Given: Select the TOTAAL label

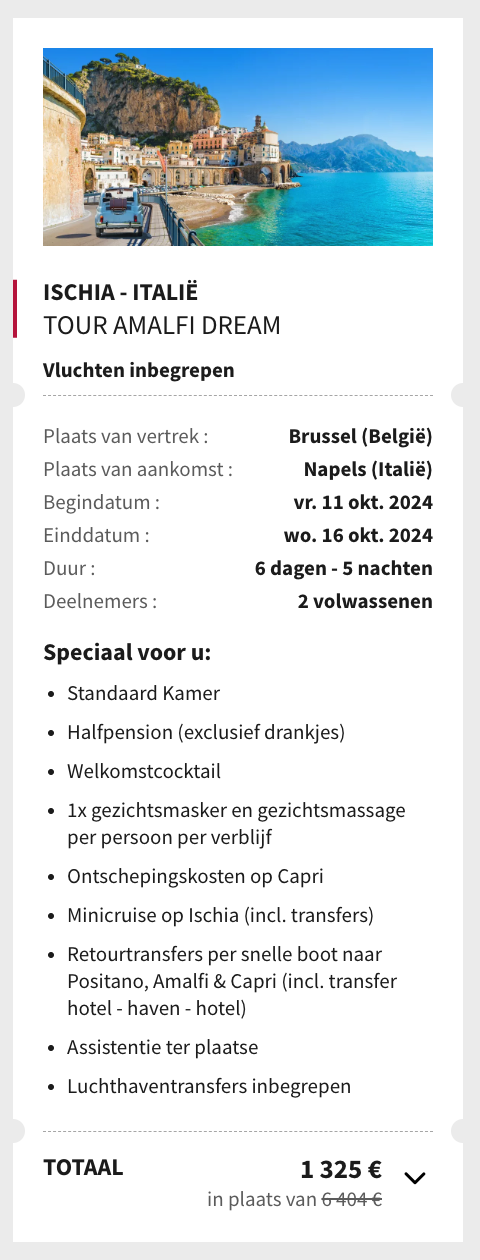Looking at the screenshot, I should pos(83,1167).
